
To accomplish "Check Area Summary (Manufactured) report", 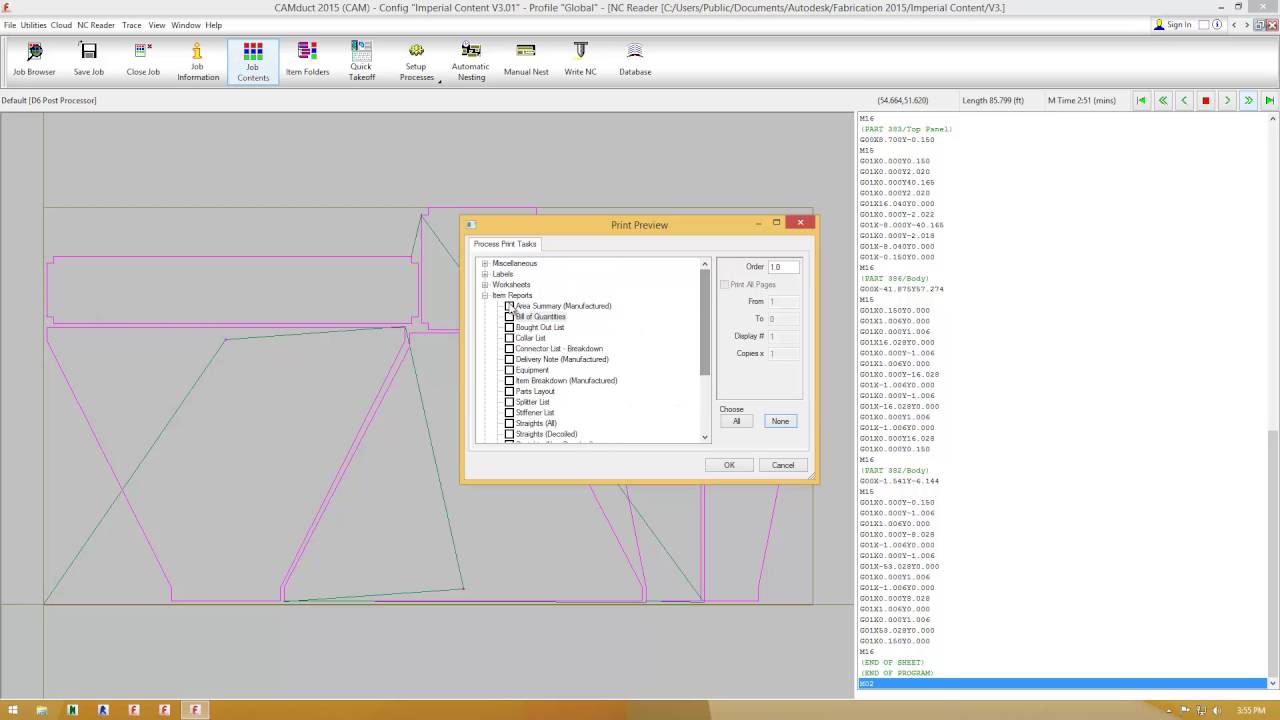I will coord(509,306).
